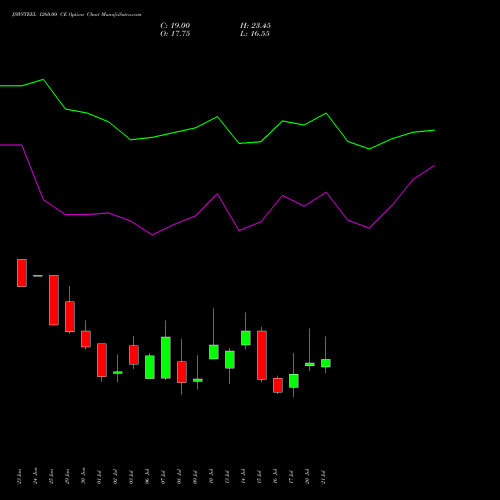Click the 13 Jul date label
The image size is (500, 500).
[227, 477]
